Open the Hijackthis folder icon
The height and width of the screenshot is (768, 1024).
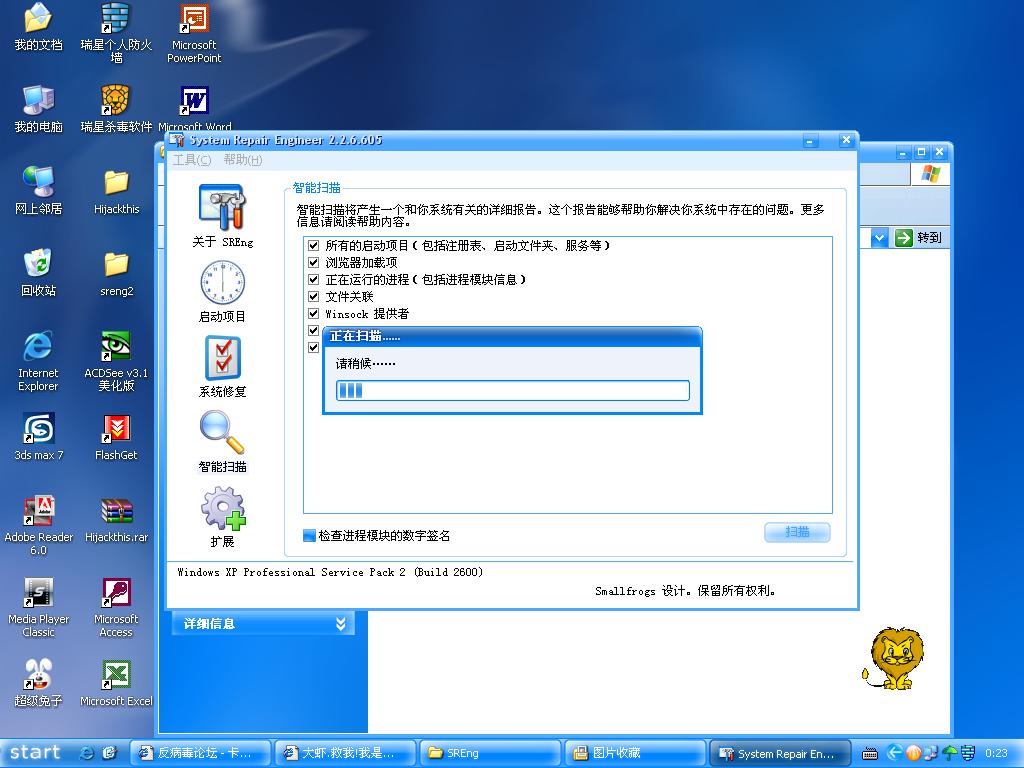coord(116,191)
